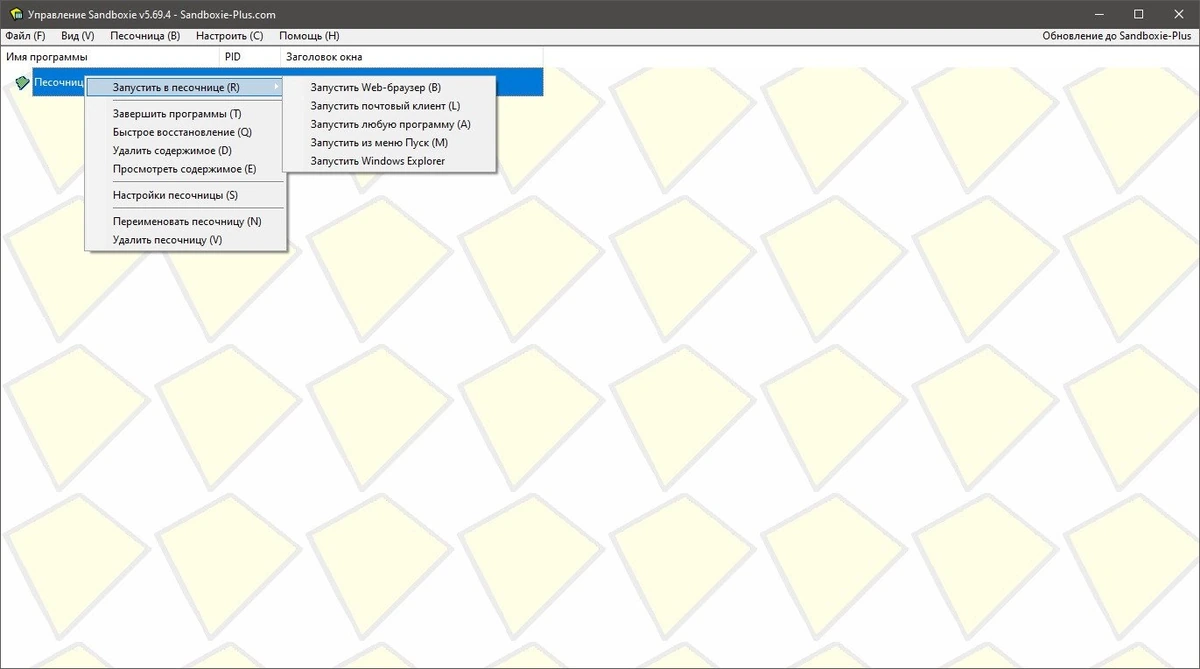This screenshot has height=669, width=1200.
Task: Select Просмотреть содержимое (E)
Action: pos(186,169)
